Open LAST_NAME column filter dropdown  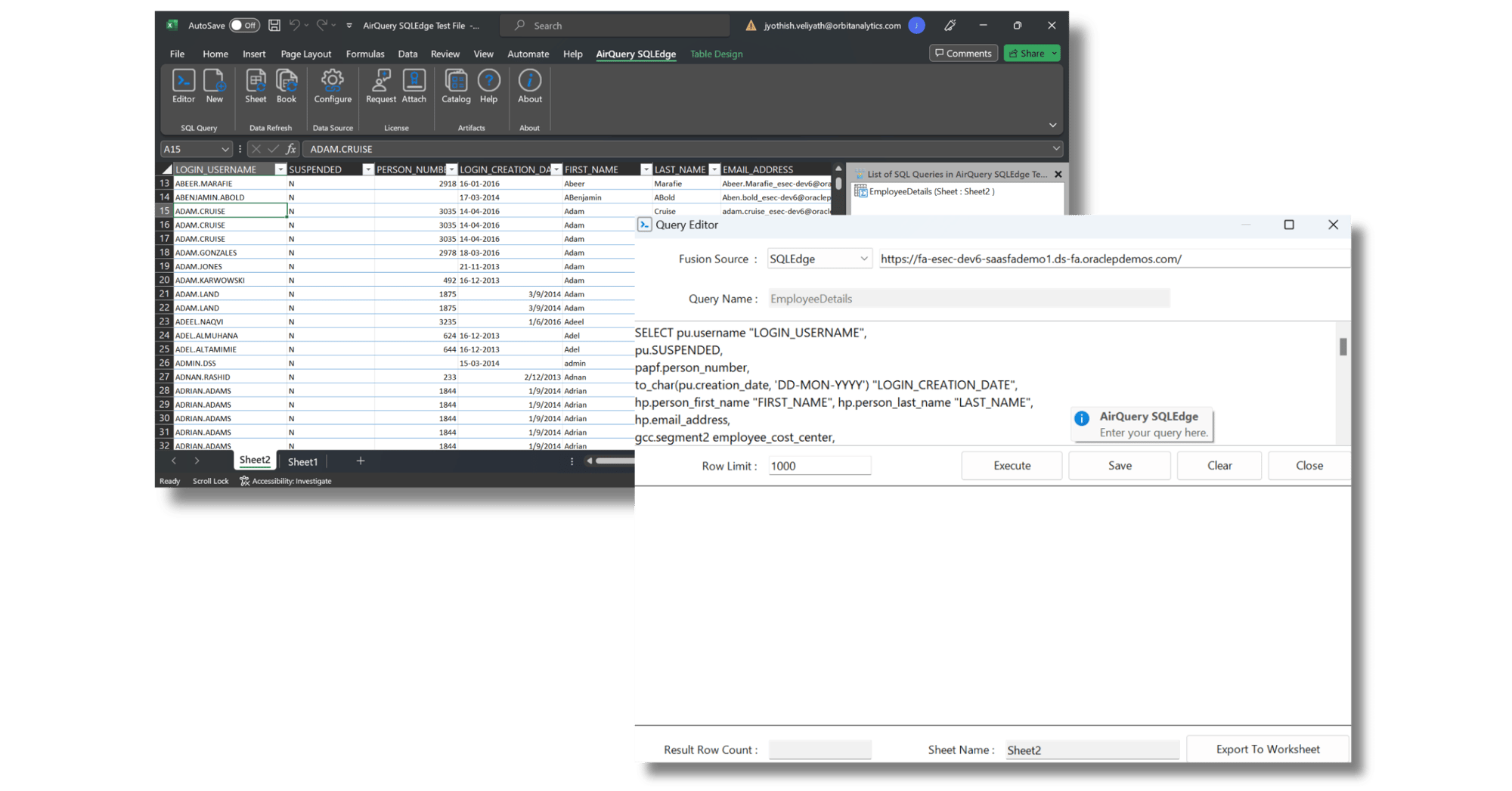click(x=714, y=169)
